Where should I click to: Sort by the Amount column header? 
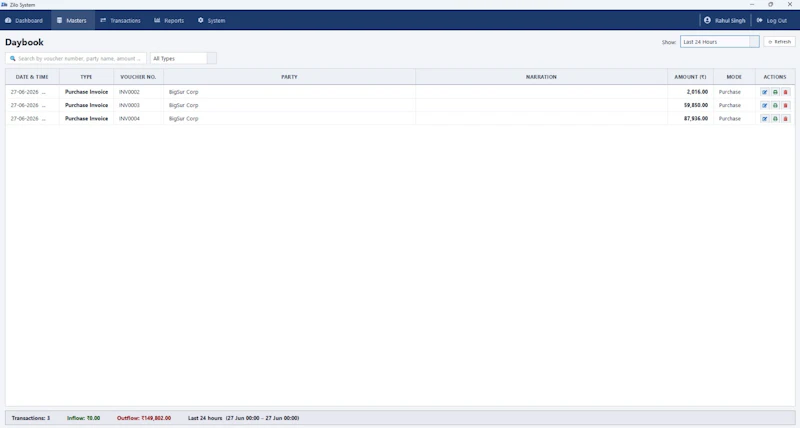(x=690, y=77)
